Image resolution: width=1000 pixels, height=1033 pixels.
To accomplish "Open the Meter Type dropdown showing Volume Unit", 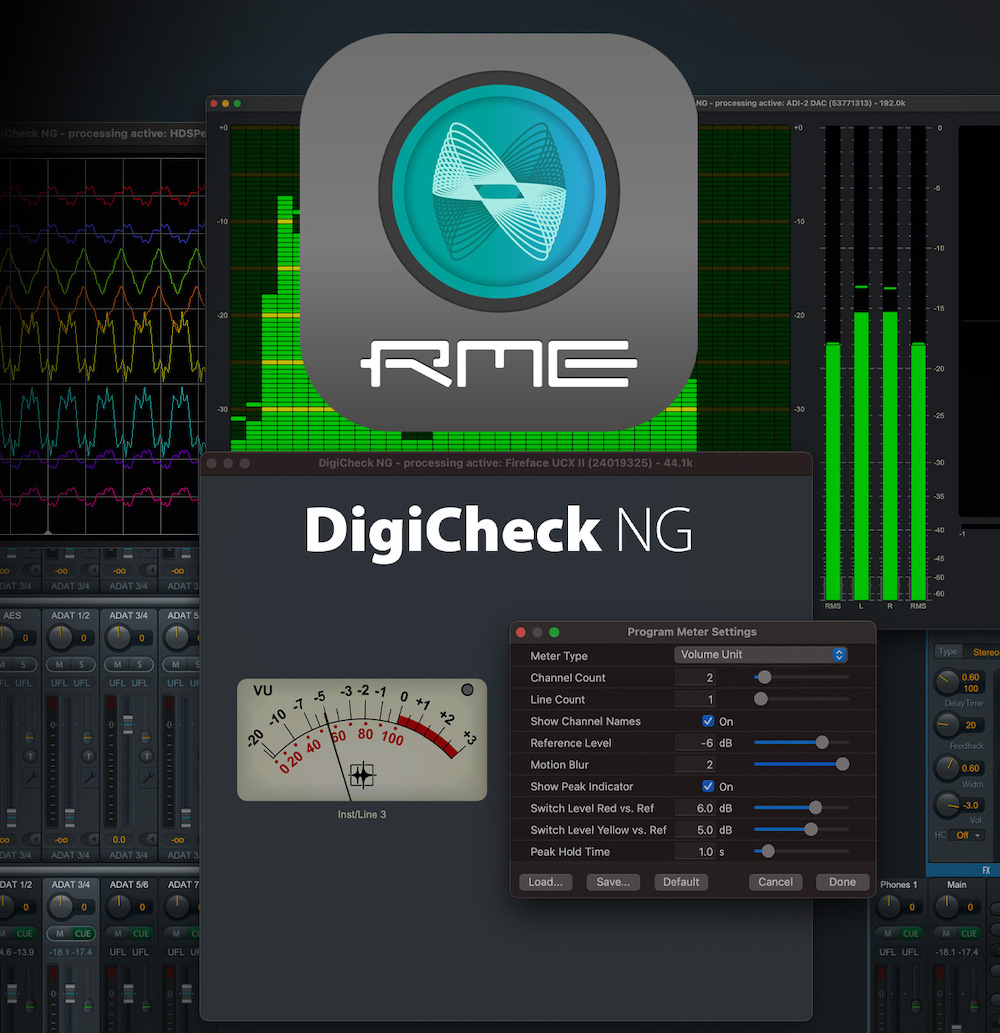I will (762, 655).
